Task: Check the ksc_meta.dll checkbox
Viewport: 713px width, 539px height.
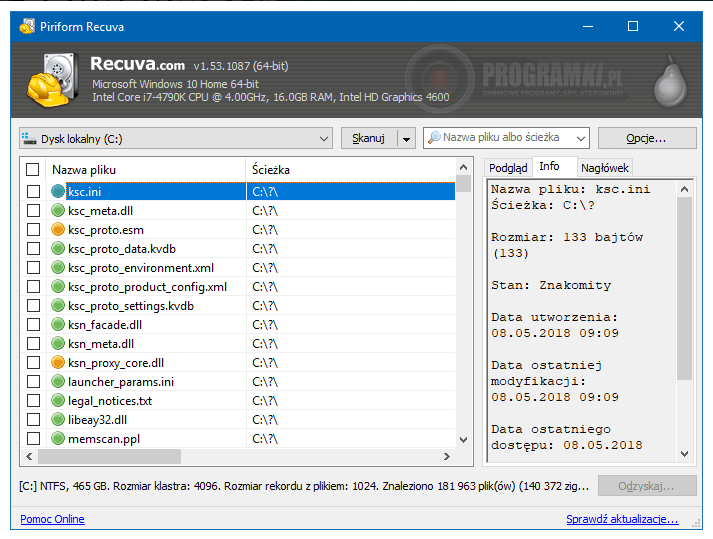Action: point(33,211)
